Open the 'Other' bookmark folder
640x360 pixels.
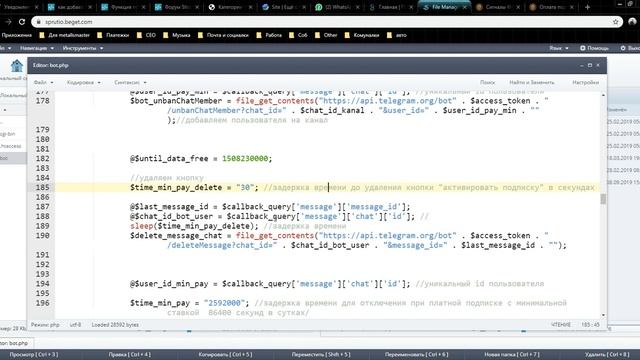326,35
